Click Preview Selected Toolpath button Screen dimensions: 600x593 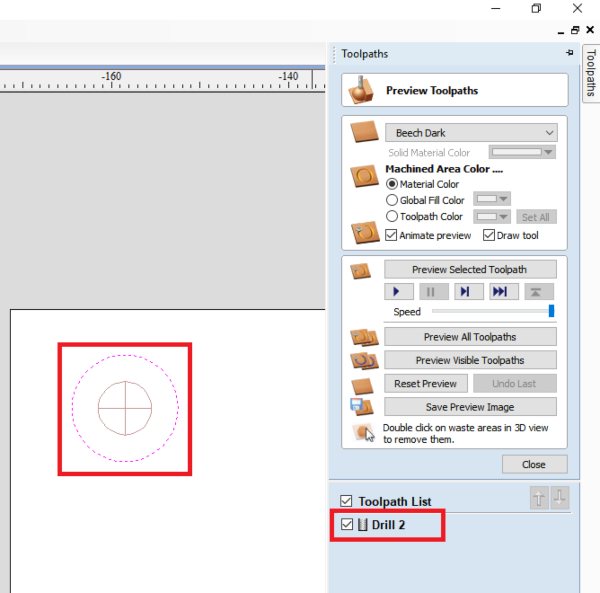click(470, 269)
